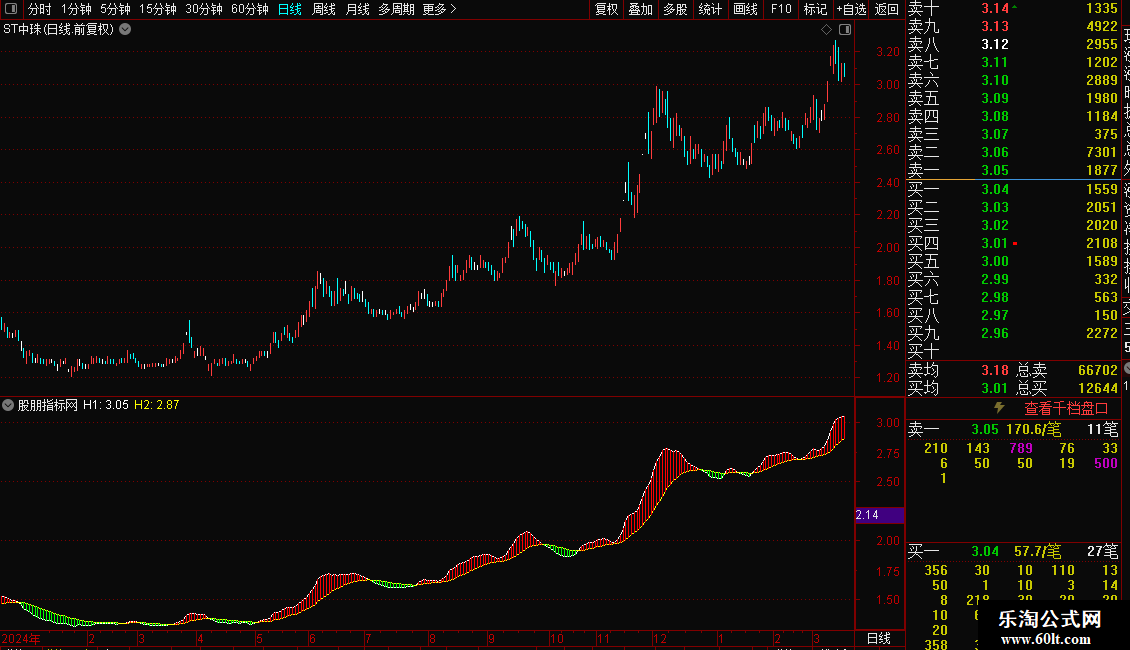
Task: Click the 10 month label on time axis
Action: 556,638
